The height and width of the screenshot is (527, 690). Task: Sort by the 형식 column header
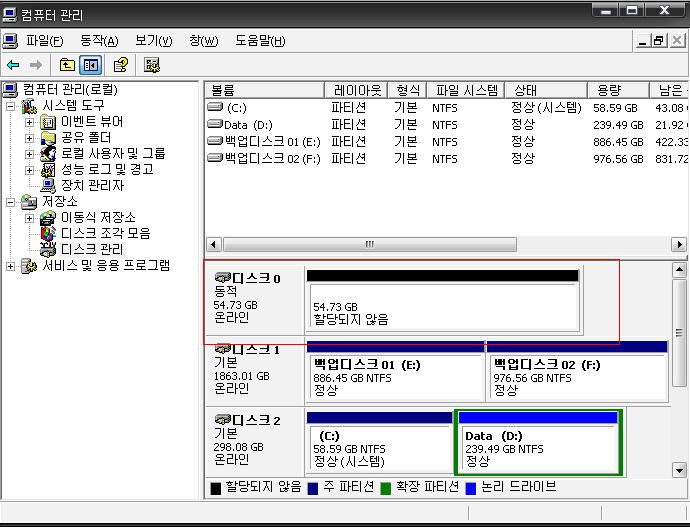pyautogui.click(x=407, y=91)
